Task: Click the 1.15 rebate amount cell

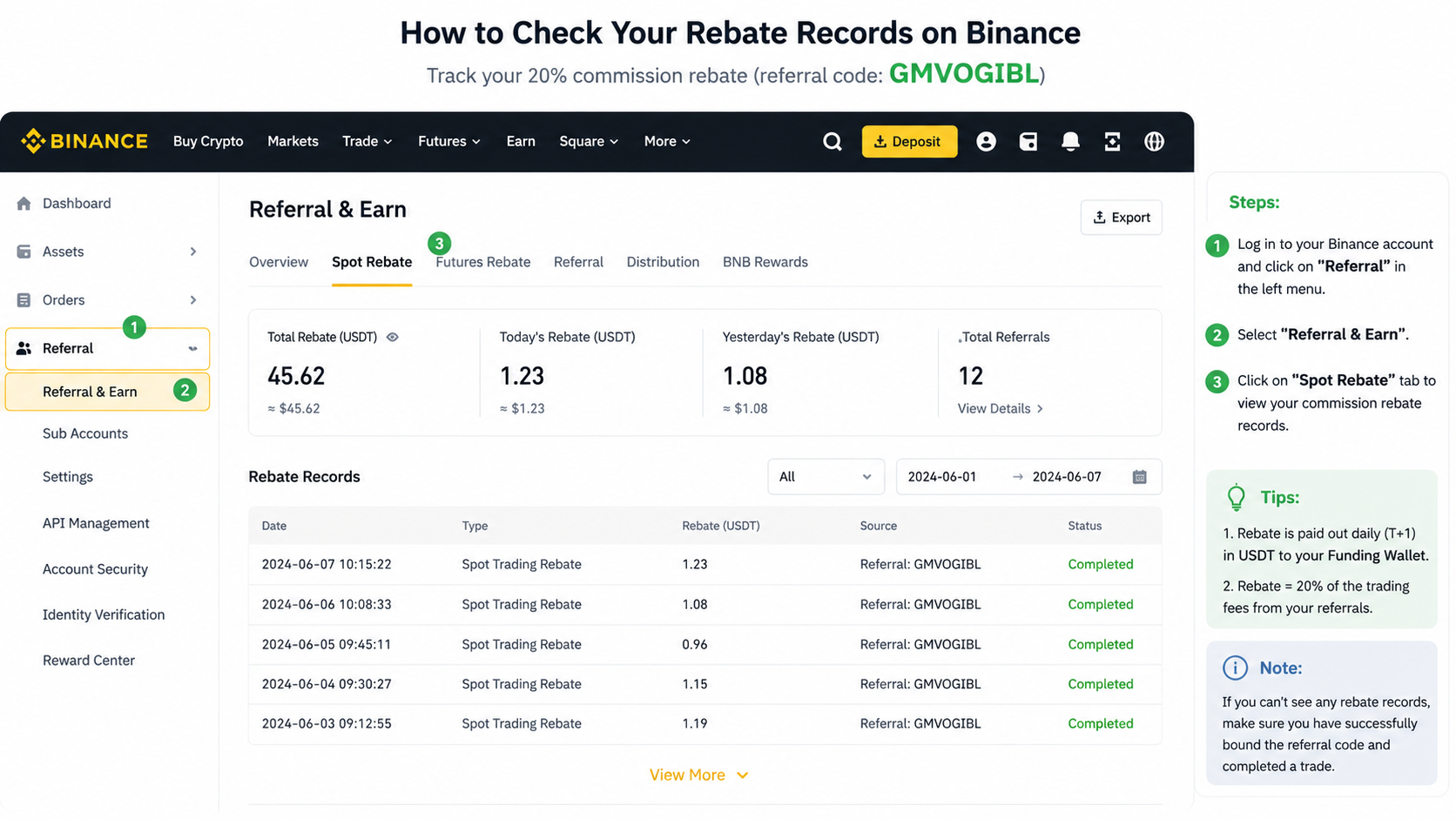Action: (x=695, y=684)
